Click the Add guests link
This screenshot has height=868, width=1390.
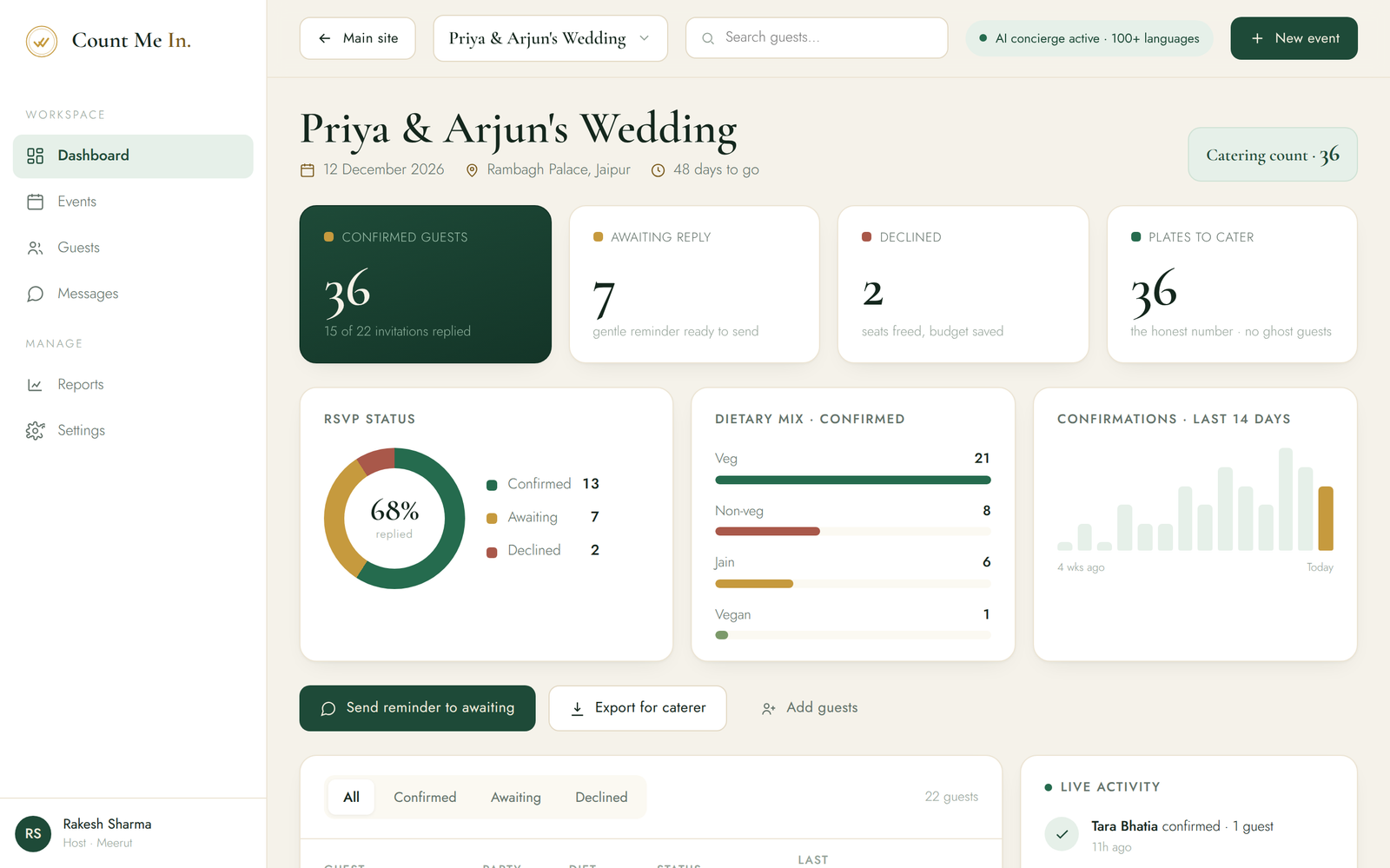point(810,708)
